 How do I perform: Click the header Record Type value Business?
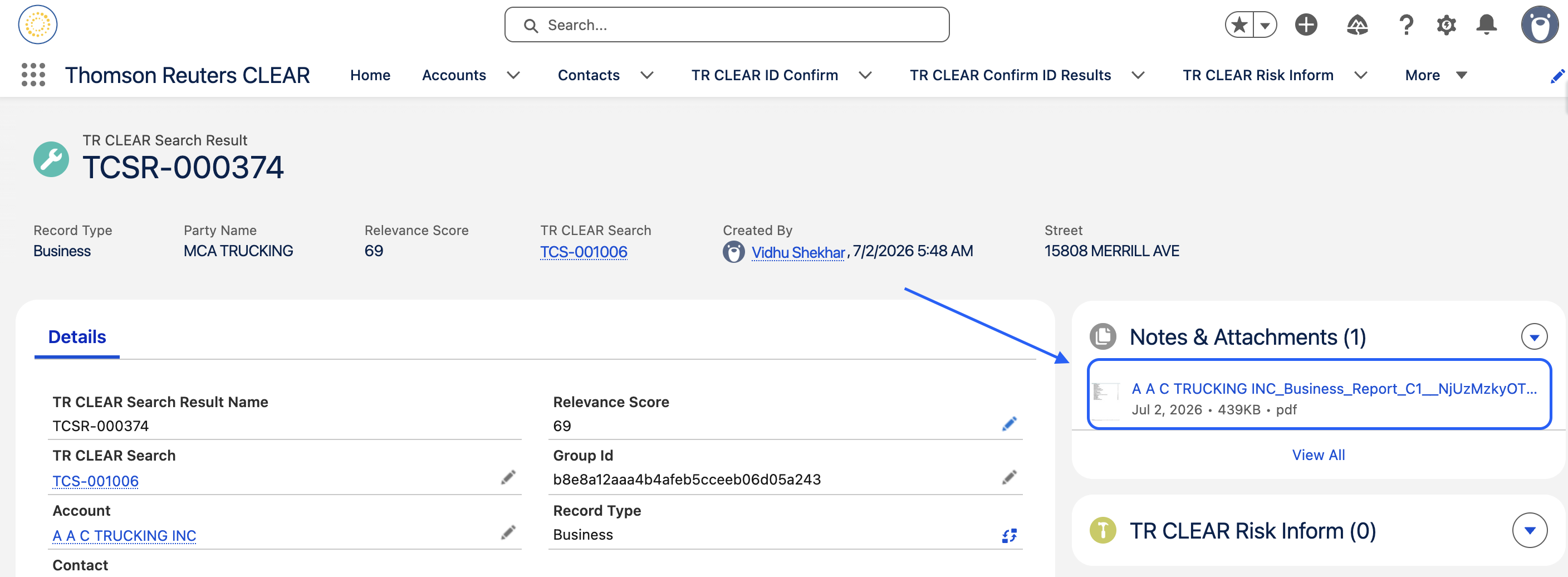click(x=62, y=251)
